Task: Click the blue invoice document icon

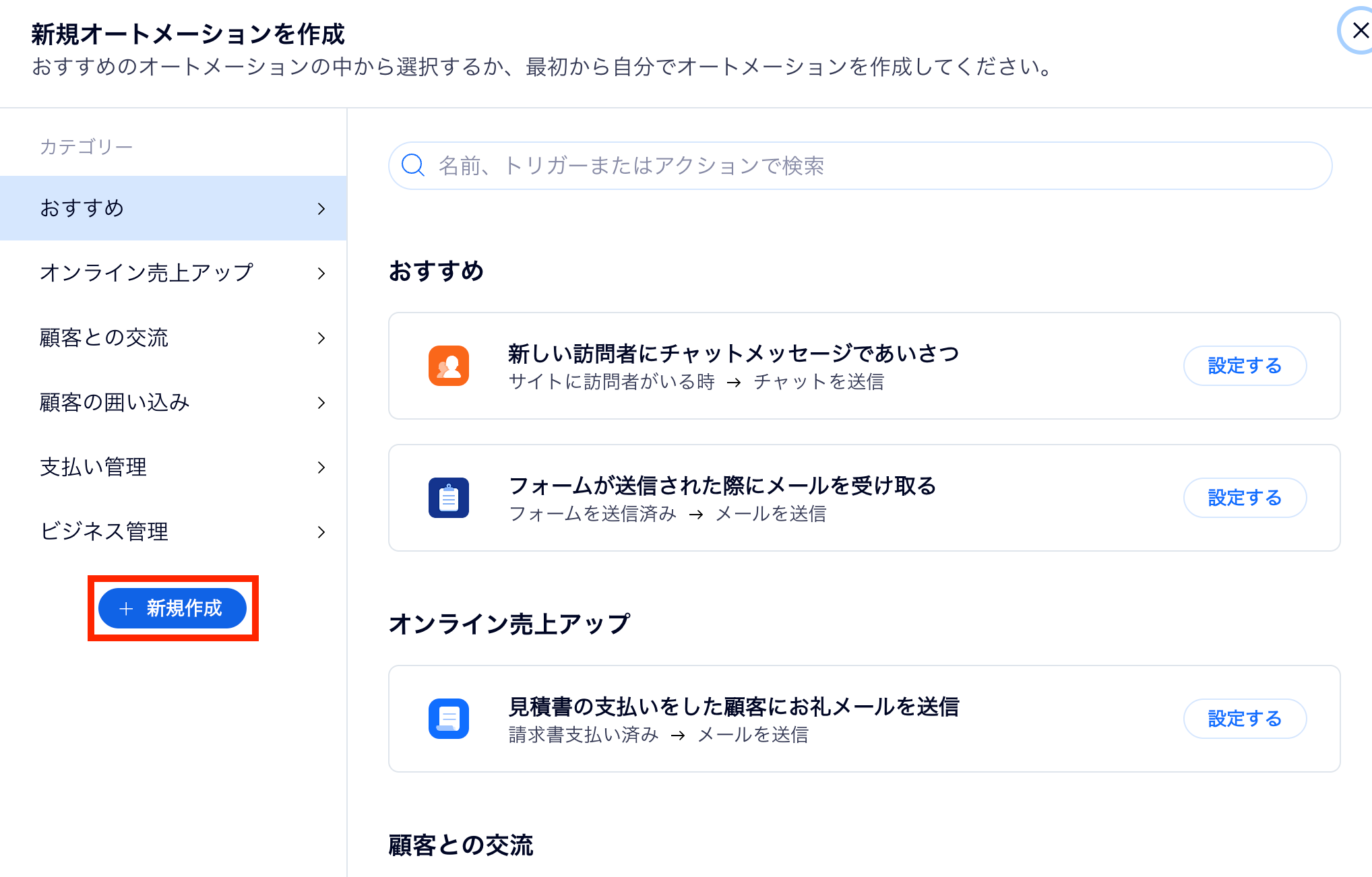Action: pyautogui.click(x=448, y=719)
